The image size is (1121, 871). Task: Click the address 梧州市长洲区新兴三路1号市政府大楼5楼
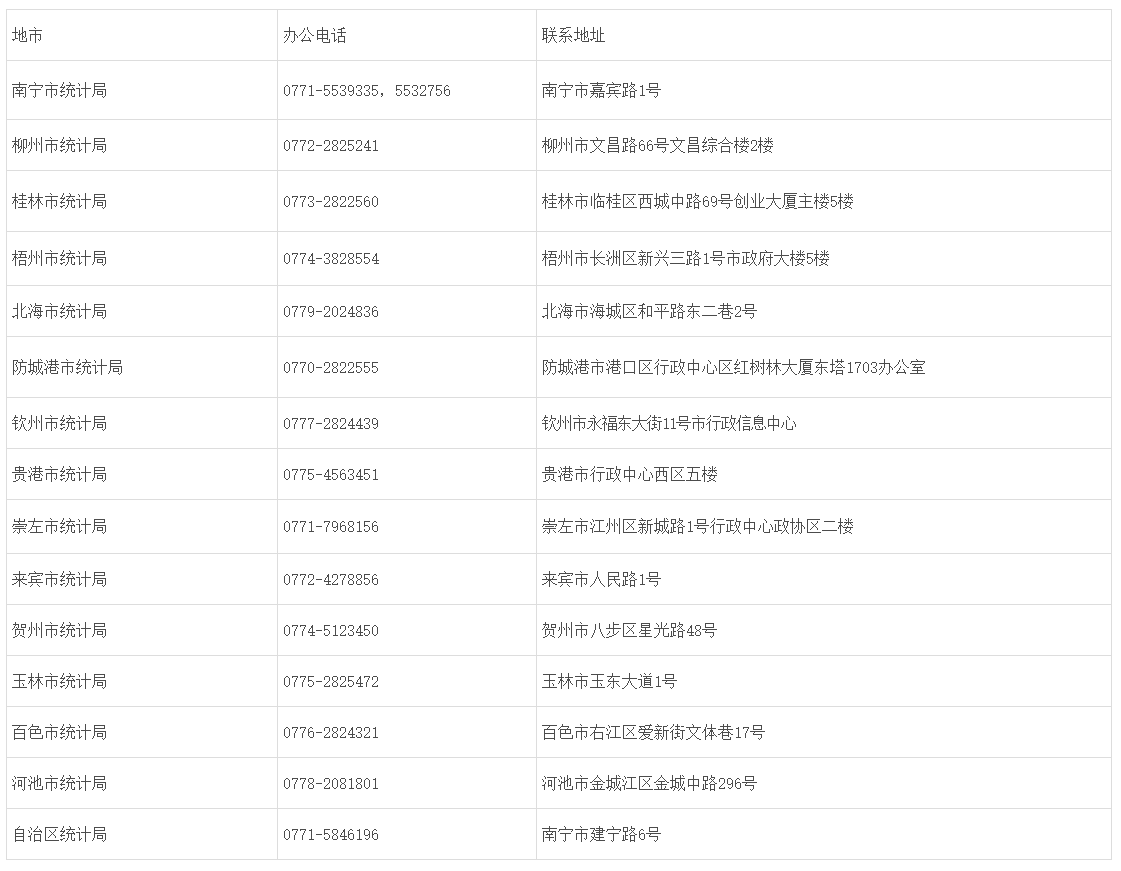tap(685, 259)
